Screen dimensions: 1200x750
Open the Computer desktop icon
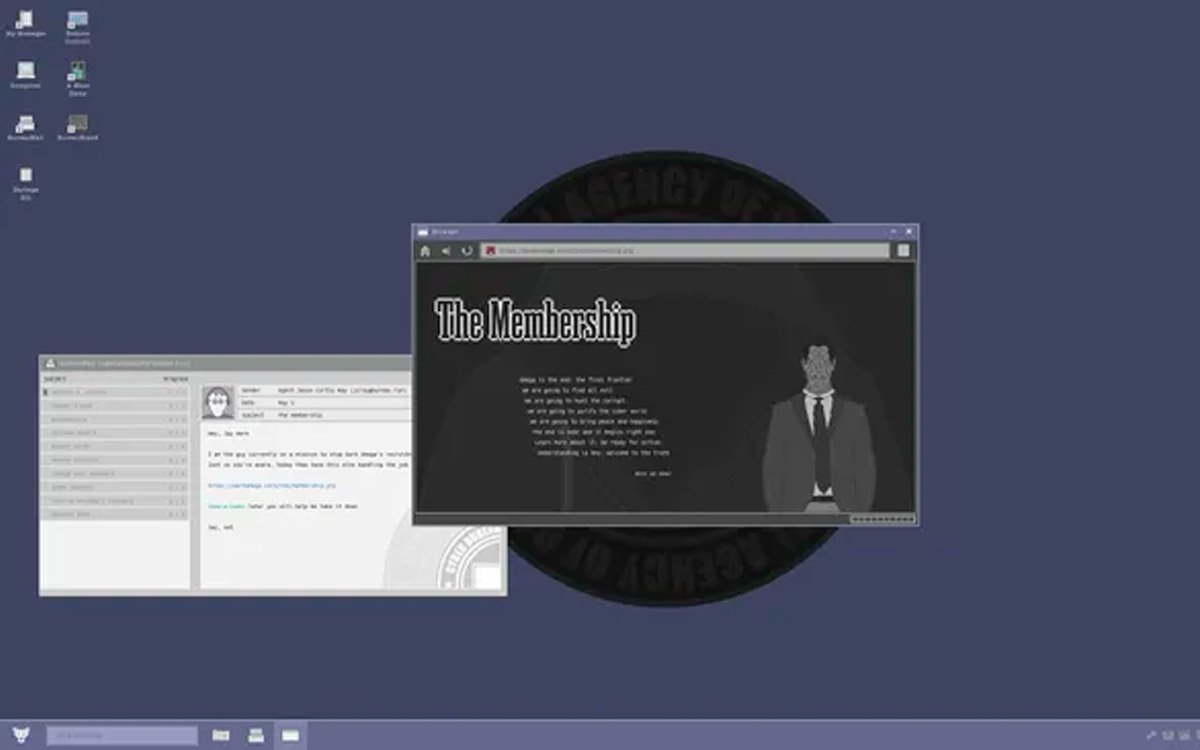click(25, 74)
